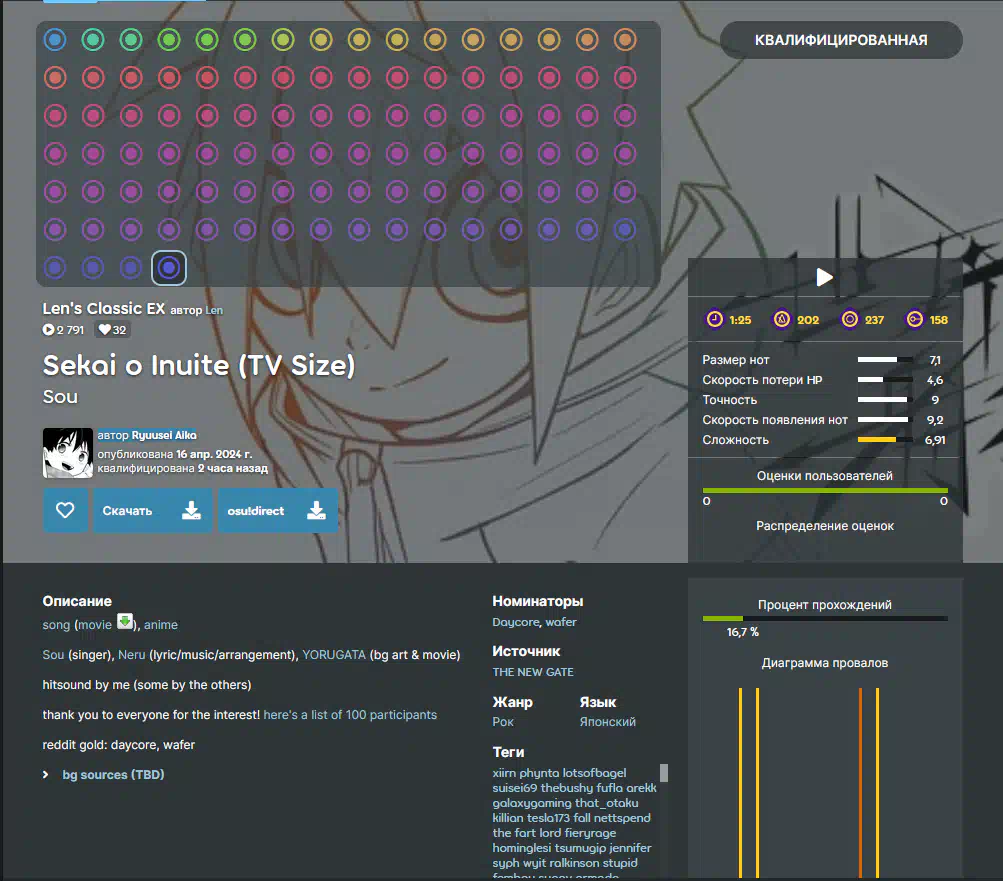
Task: Open nominator Daycore's profile
Action: (516, 622)
